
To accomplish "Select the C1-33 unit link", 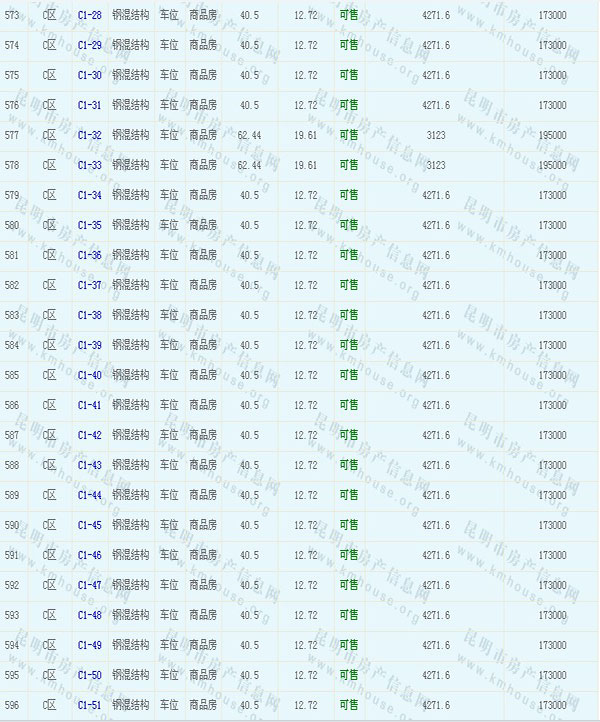I will tap(89, 165).
